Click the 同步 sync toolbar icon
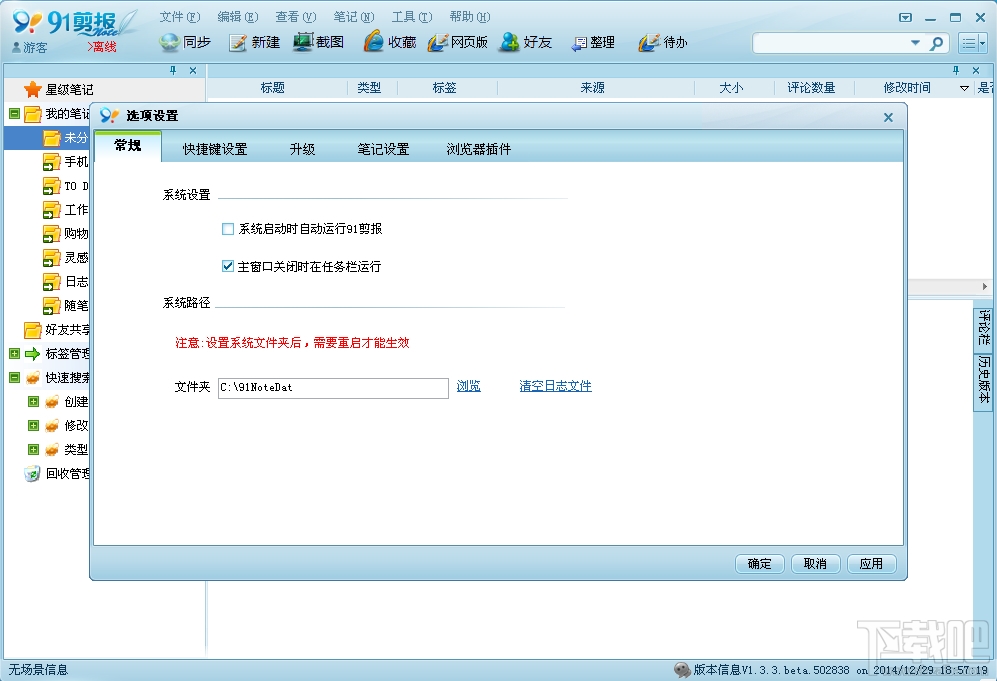This screenshot has width=997, height=681. [x=185, y=42]
